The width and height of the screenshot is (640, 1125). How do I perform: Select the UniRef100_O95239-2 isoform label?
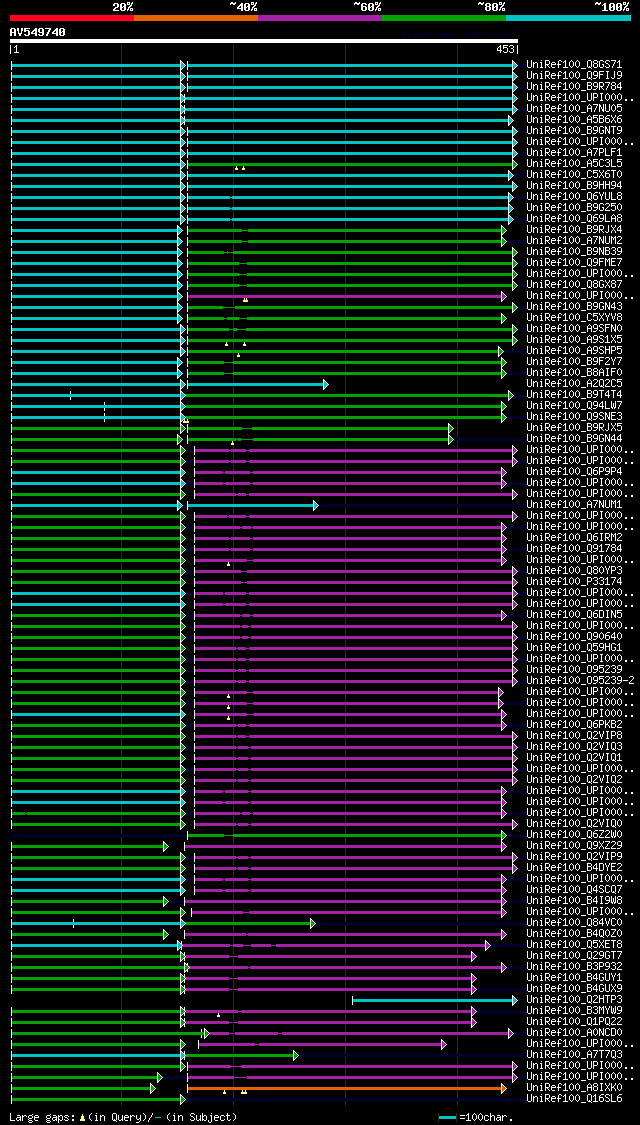pos(580,680)
